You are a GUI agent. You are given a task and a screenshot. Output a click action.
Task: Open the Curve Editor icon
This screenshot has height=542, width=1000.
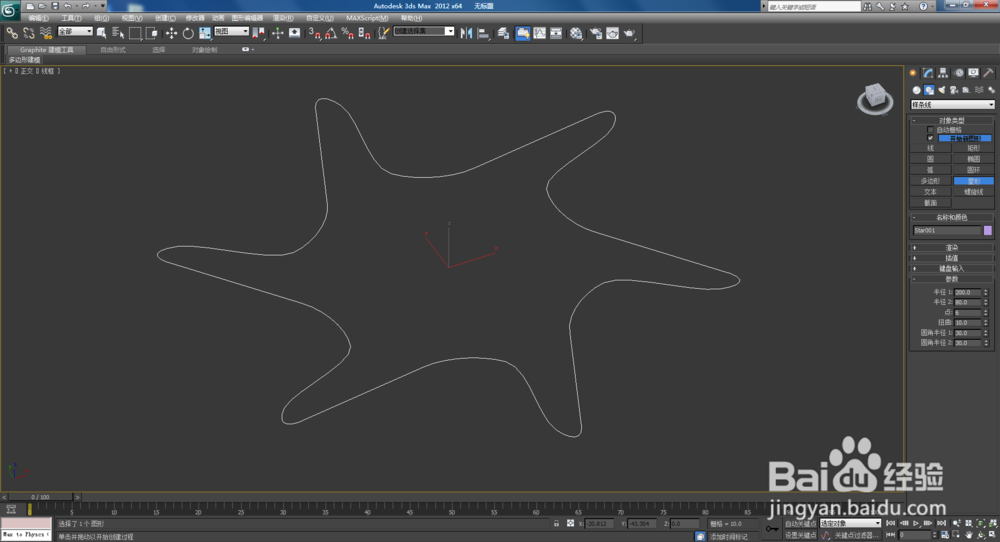540,33
